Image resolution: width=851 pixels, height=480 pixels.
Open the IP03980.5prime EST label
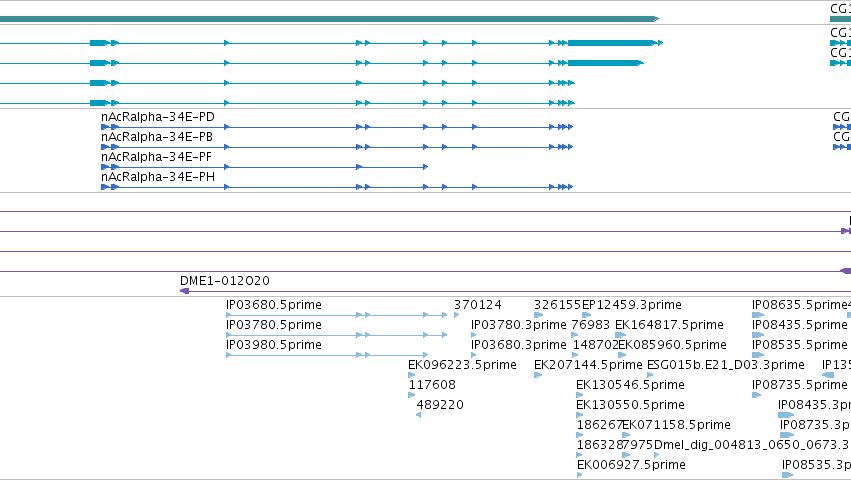pyautogui.click(x=274, y=345)
